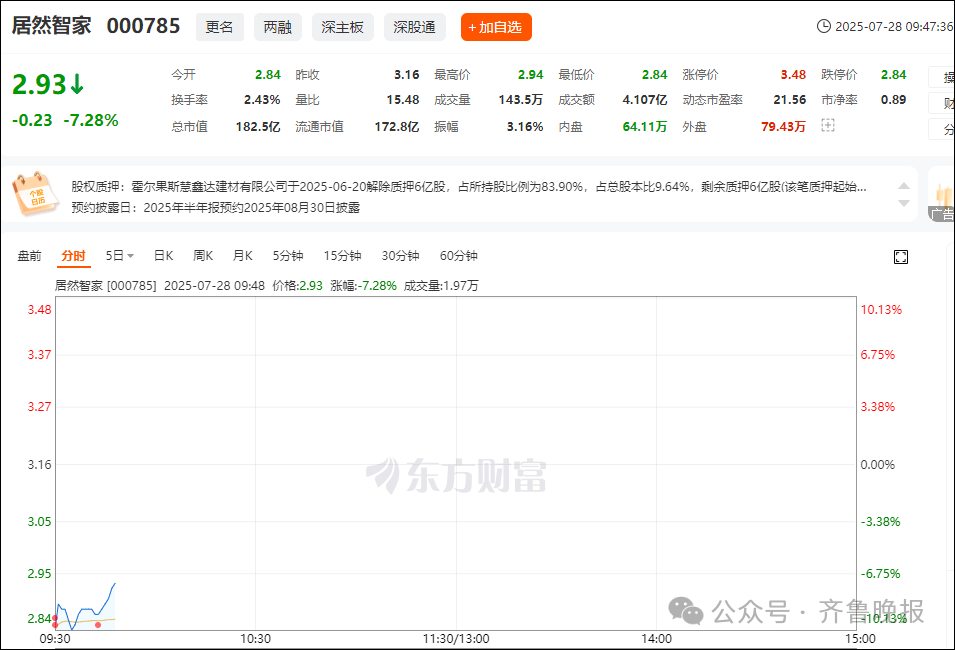The width and height of the screenshot is (955, 650).
Task: Click the 更名 tag button
Action: click(219, 27)
